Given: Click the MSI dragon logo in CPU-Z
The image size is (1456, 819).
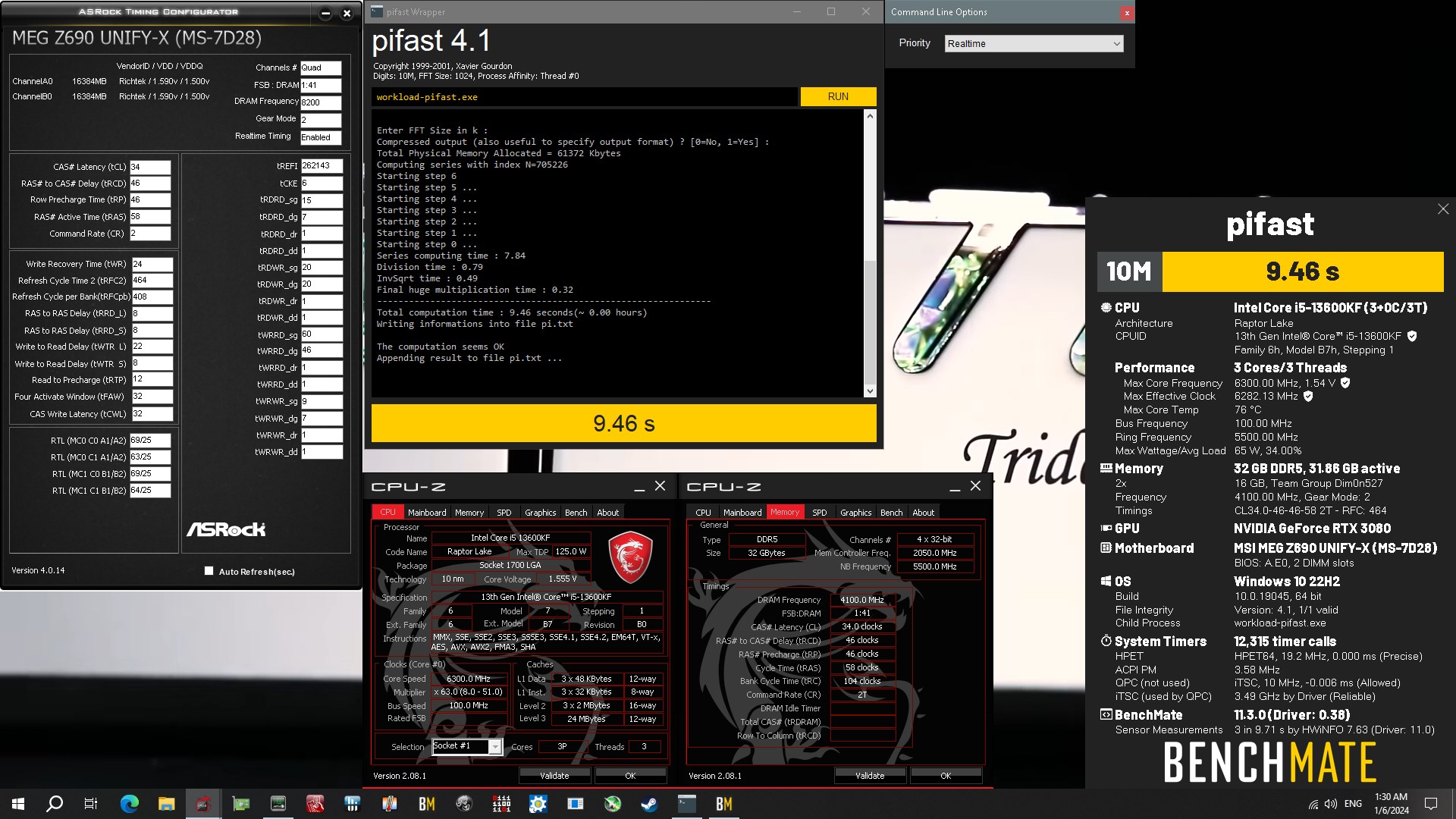Looking at the screenshot, I should [630, 557].
